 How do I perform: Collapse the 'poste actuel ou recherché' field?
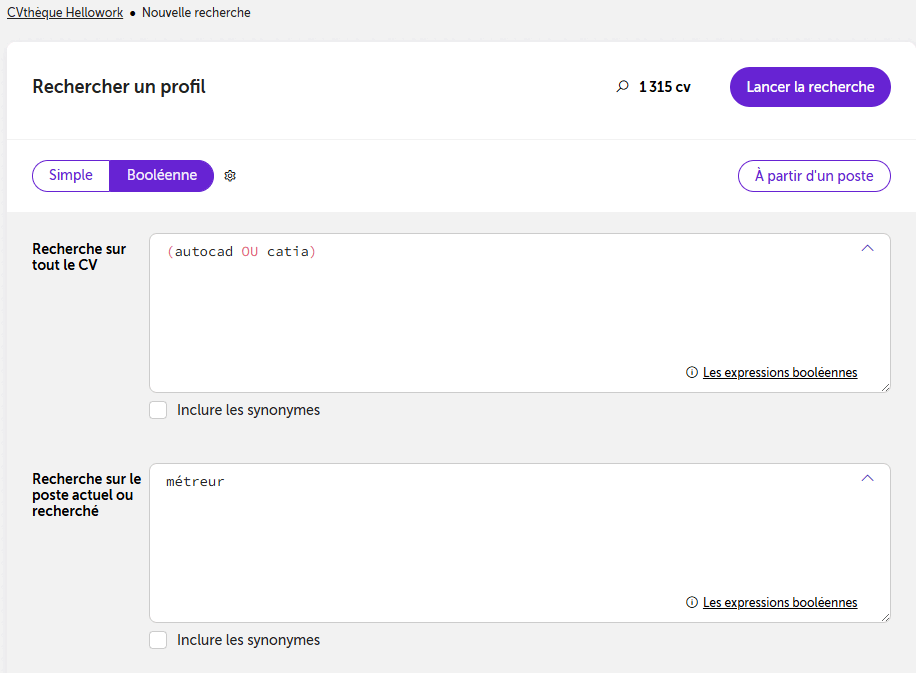pyautogui.click(x=868, y=478)
